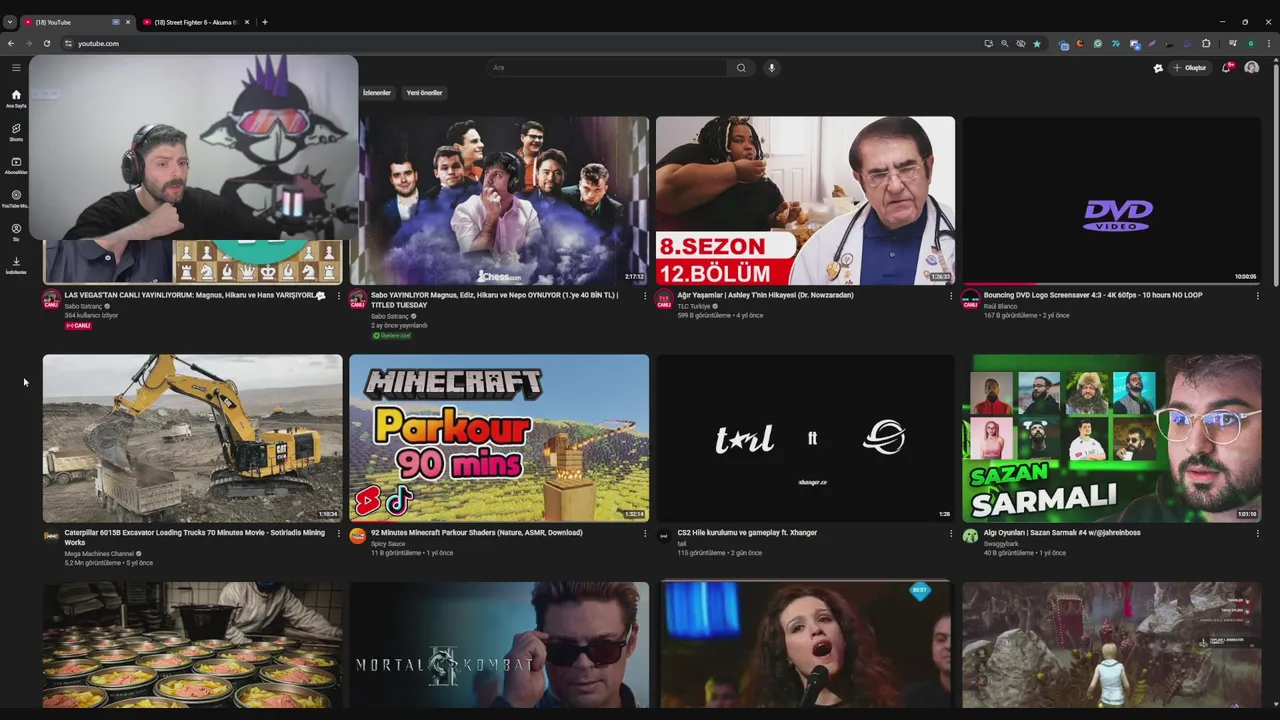Image resolution: width=1280 pixels, height=720 pixels.
Task: Click the search magnifier button
Action: 741,68
